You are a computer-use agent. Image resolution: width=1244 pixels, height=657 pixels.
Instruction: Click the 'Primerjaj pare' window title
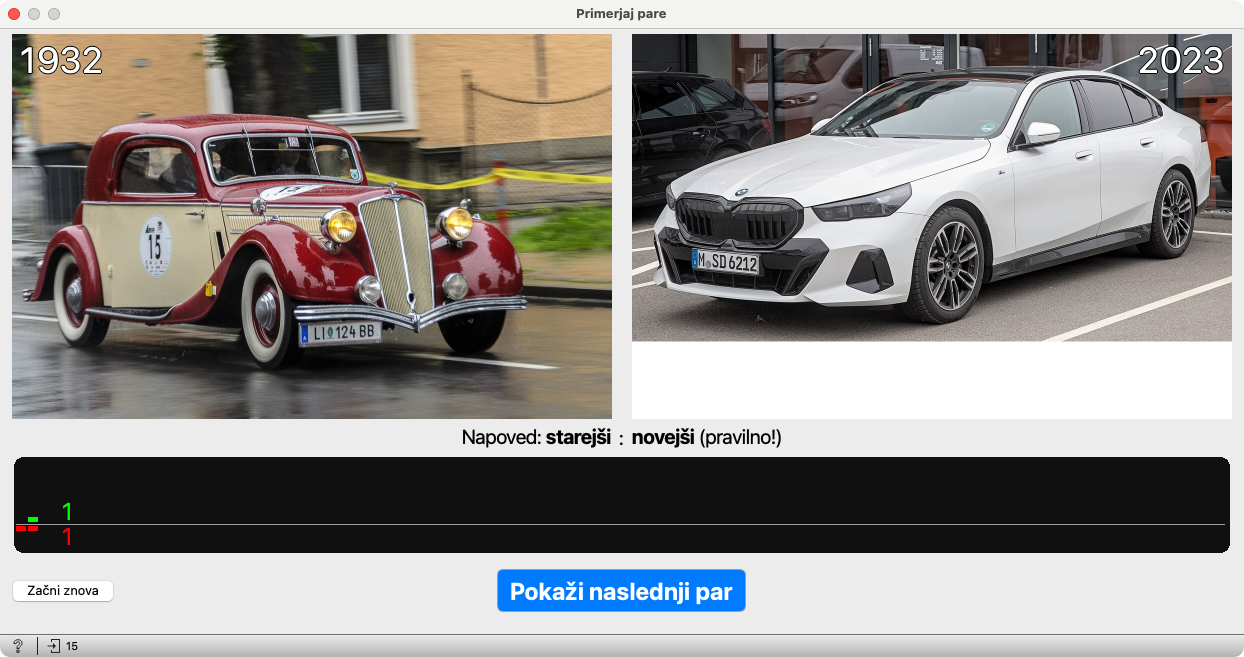(621, 14)
